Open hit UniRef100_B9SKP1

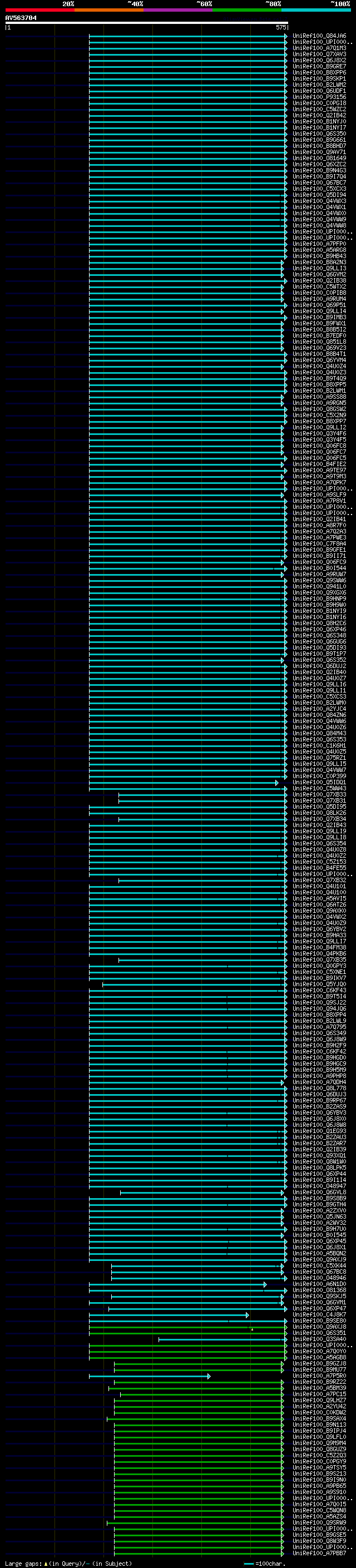[x=319, y=78]
